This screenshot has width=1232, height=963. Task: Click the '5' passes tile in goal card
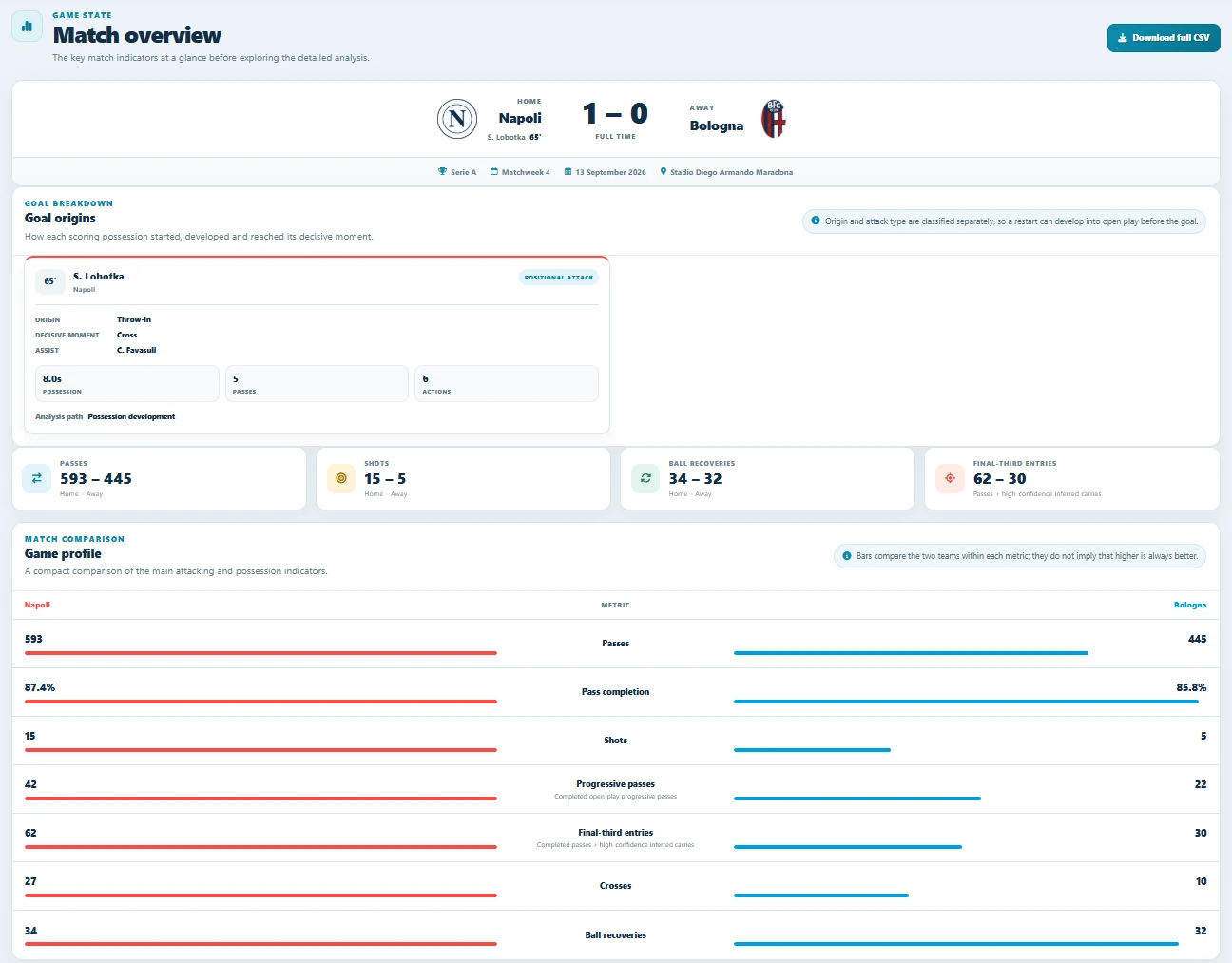pos(317,384)
